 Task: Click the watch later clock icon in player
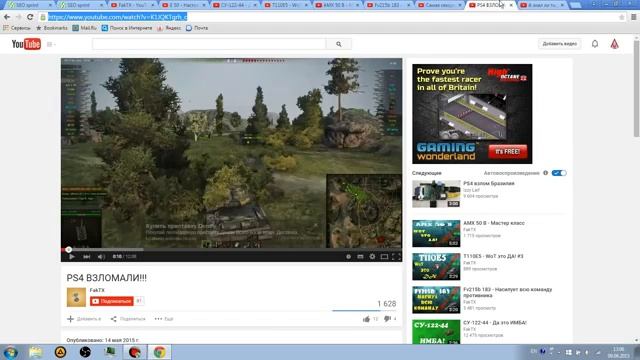pos(348,256)
